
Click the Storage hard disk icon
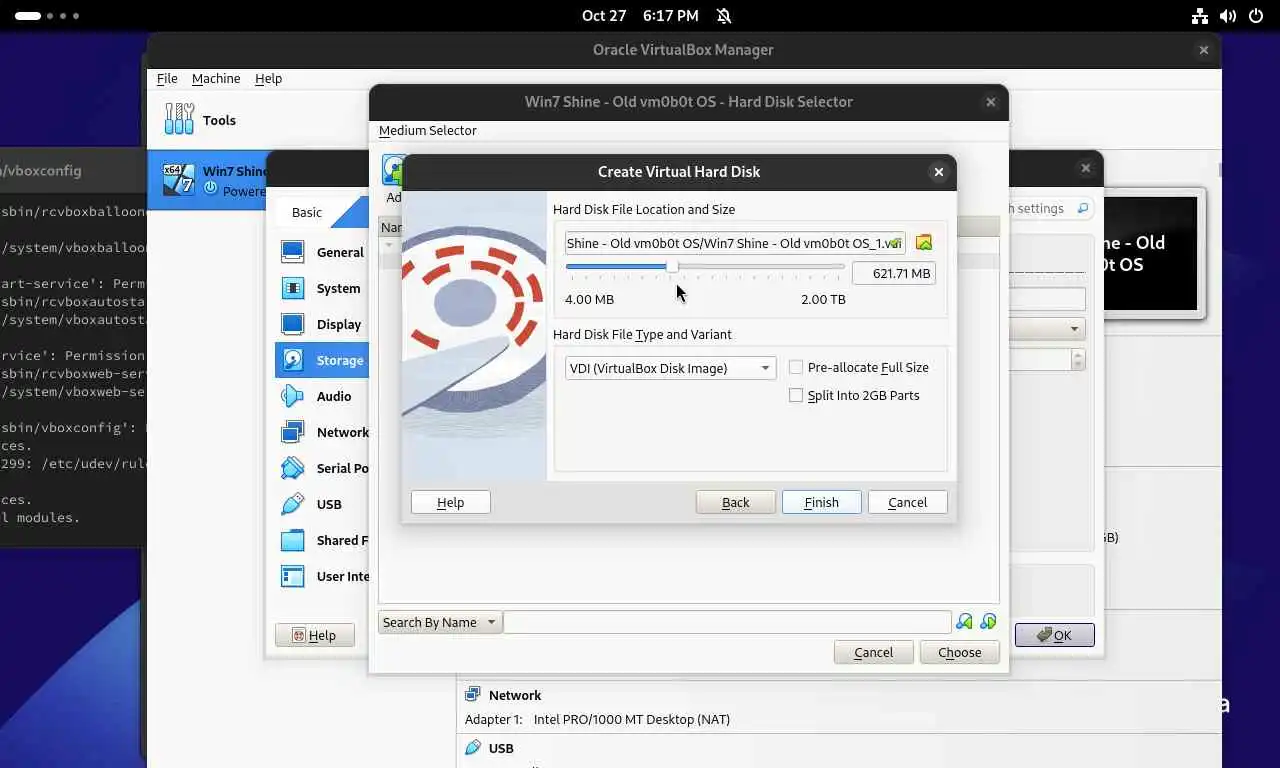click(x=292, y=360)
